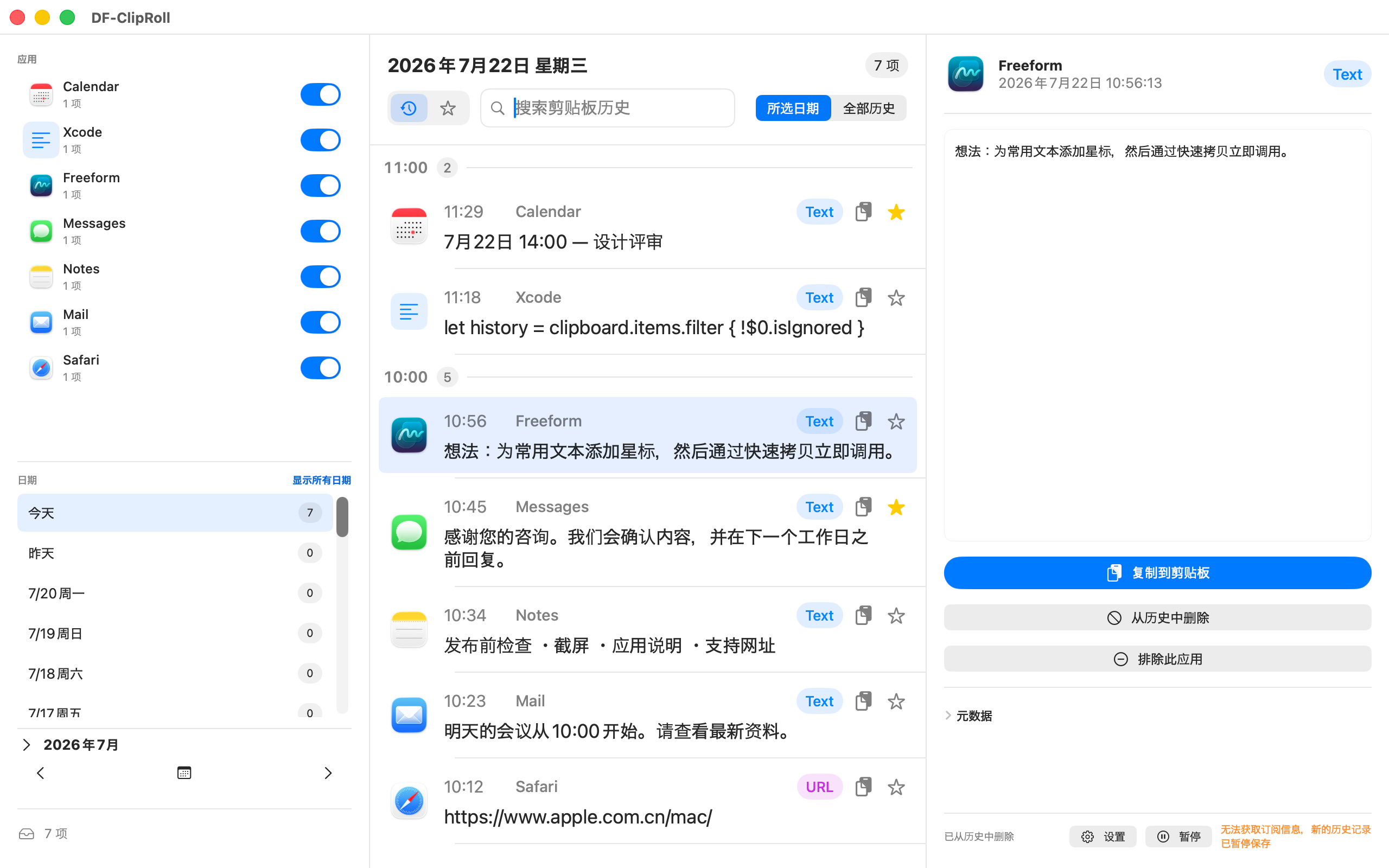This screenshot has width=1389, height=868.
Task: Expand the 2026年7月 calendar
Action: (x=27, y=744)
